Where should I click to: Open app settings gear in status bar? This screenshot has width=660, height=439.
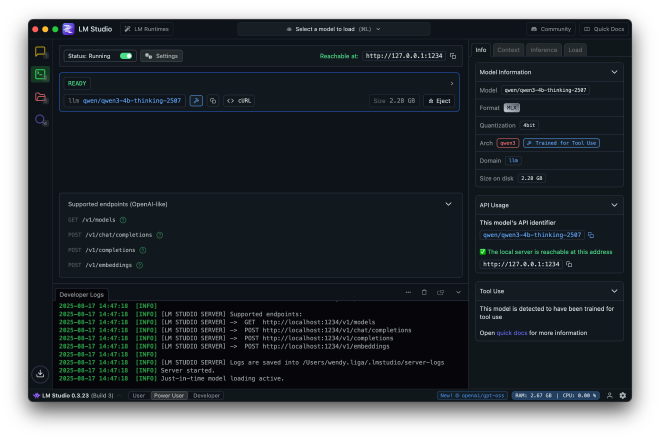(x=623, y=395)
